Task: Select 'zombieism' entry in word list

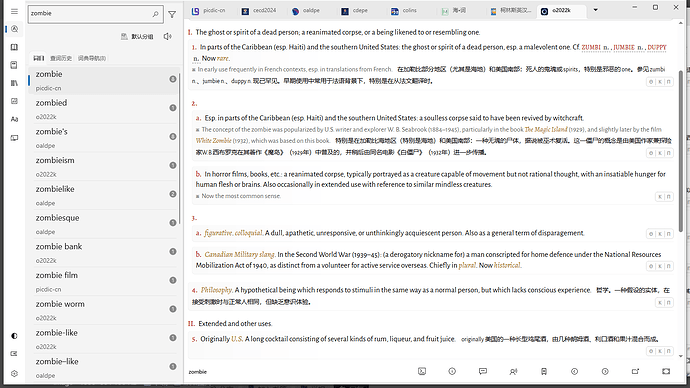Action: [104, 166]
